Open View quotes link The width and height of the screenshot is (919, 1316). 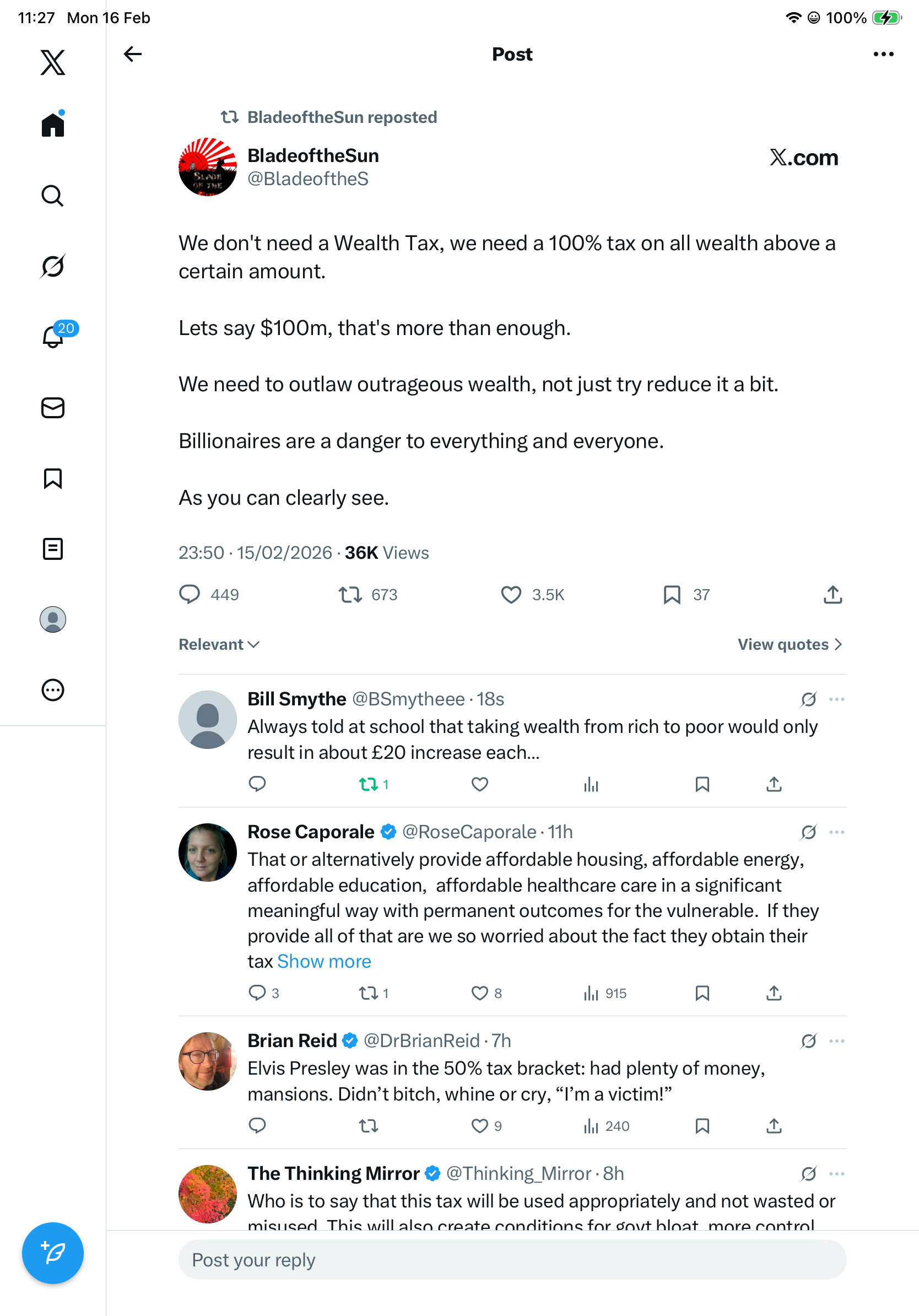click(790, 645)
